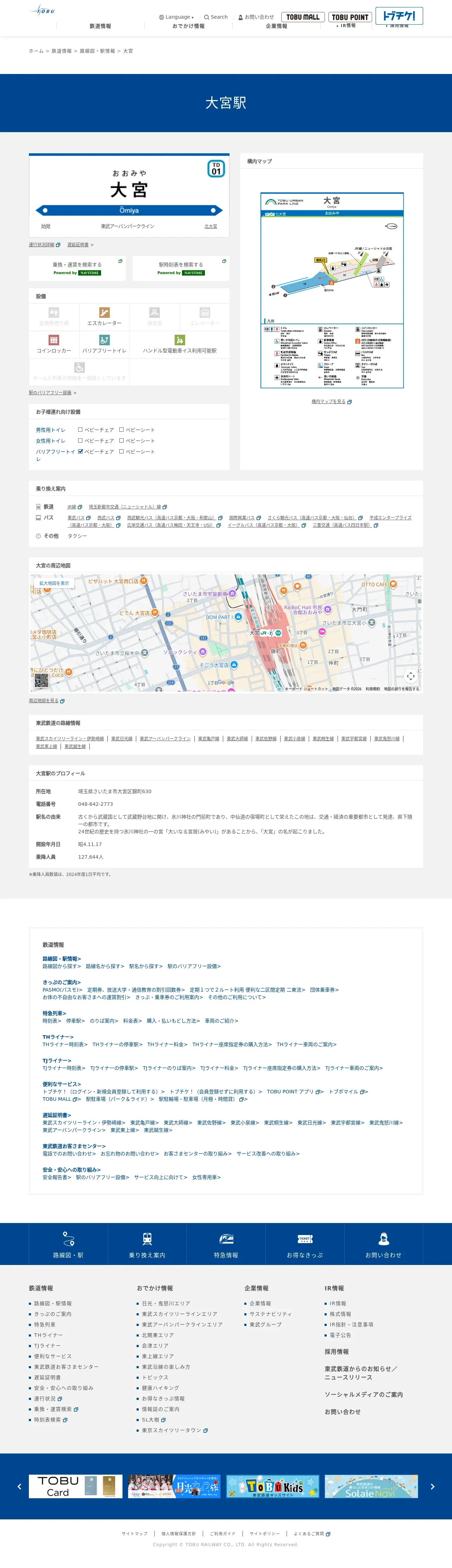452x1568 pixels.
Task: Open the トブチケ! header button
Action: [399, 16]
